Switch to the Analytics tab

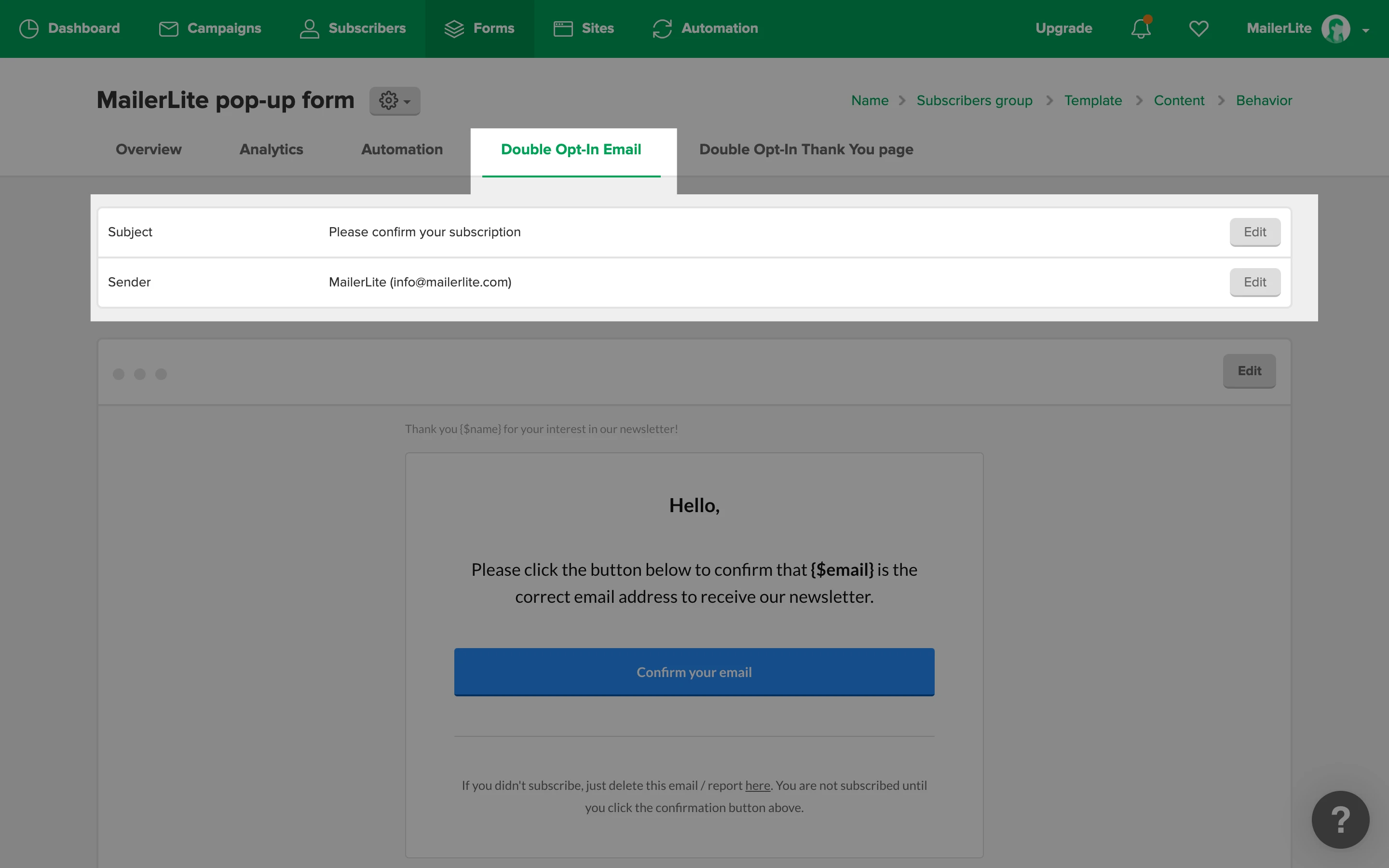tap(271, 149)
